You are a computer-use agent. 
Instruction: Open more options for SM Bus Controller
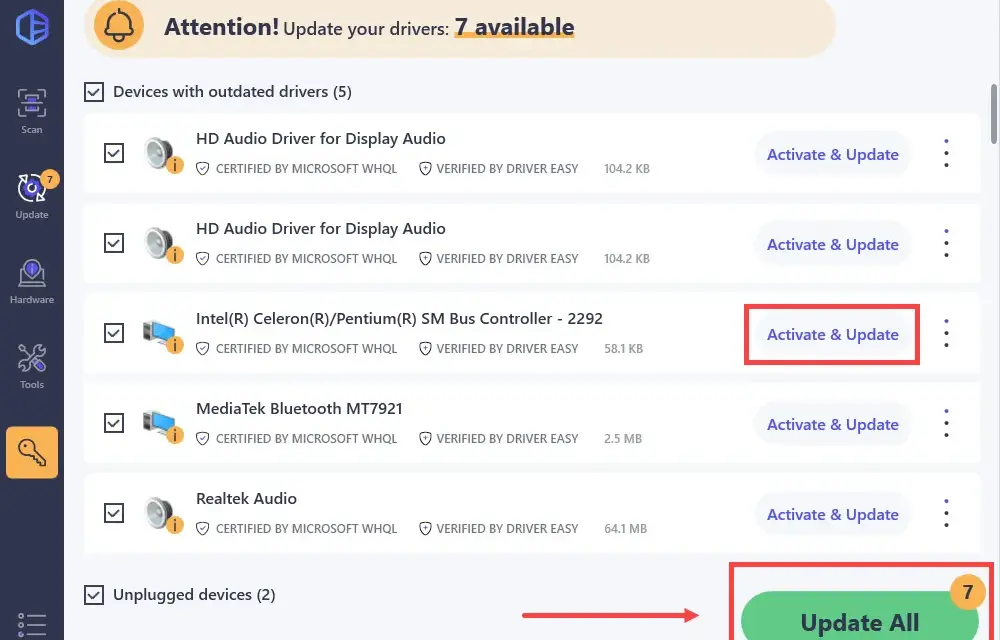pos(946,334)
